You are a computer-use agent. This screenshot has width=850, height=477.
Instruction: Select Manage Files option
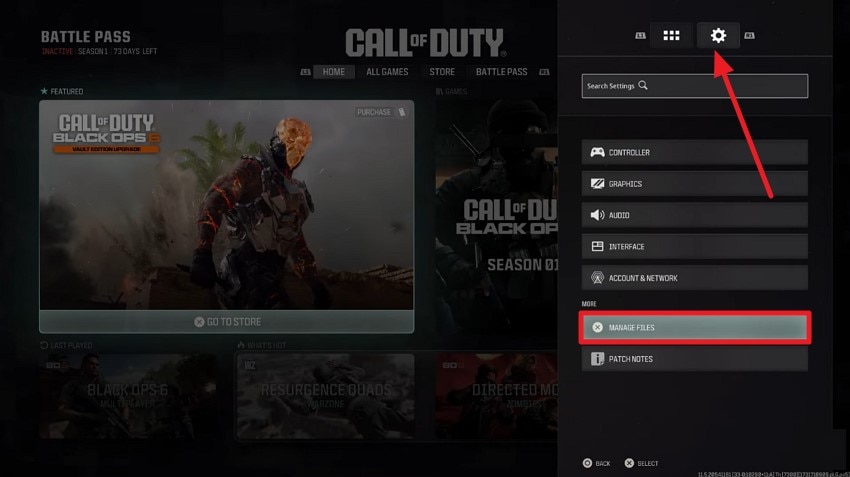coord(694,327)
